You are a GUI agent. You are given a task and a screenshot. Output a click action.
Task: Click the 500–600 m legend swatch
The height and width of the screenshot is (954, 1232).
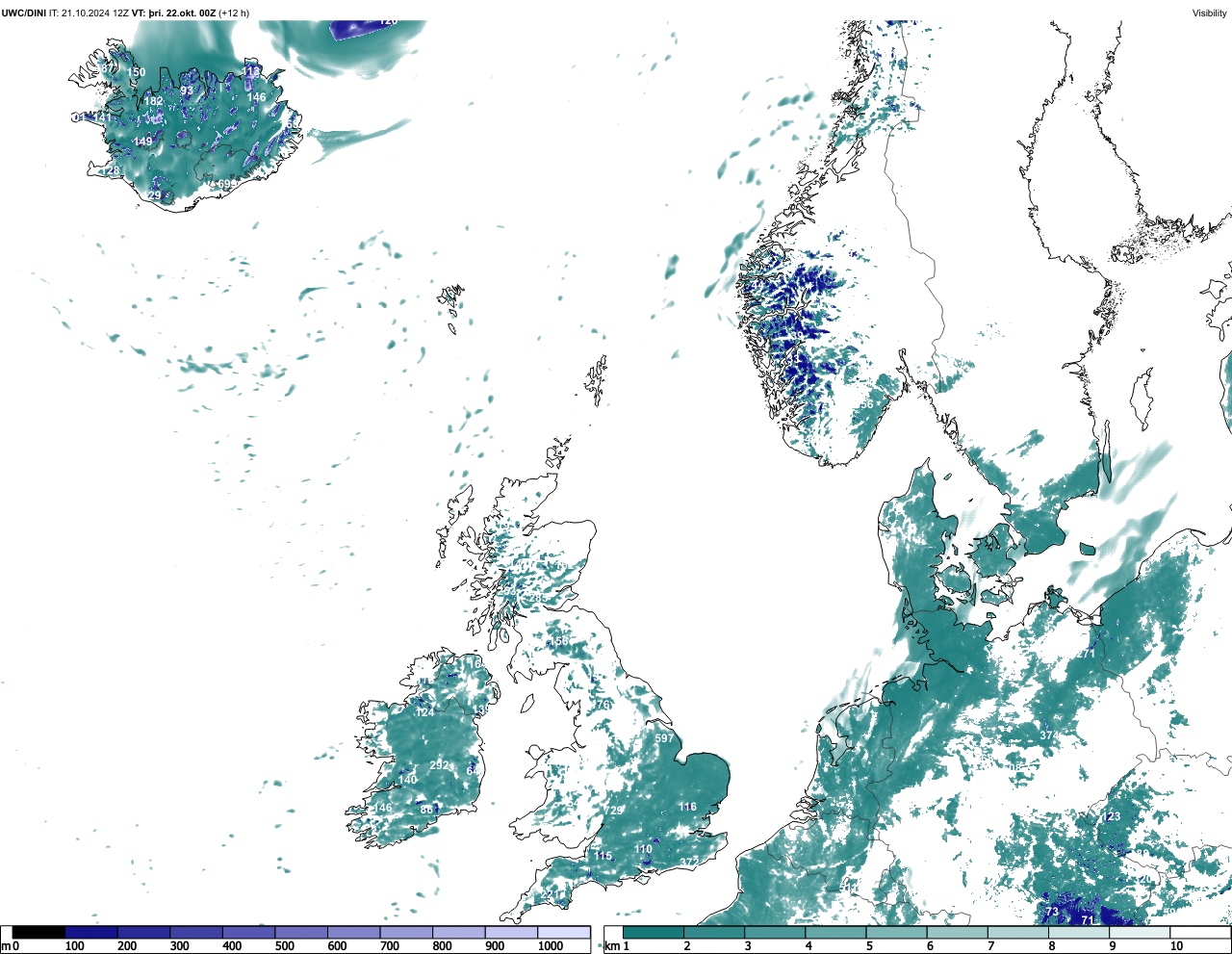(301, 932)
